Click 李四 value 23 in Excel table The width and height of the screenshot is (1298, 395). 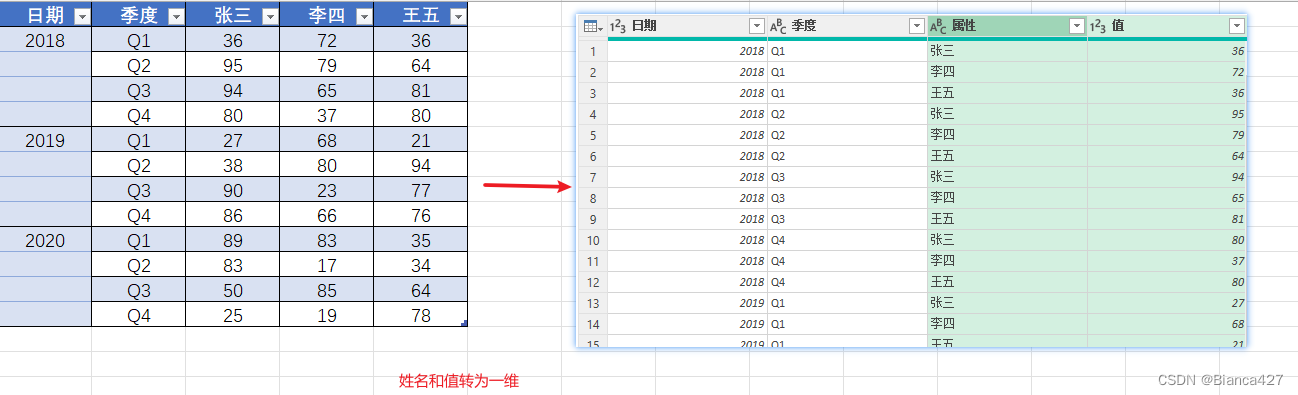(x=326, y=190)
